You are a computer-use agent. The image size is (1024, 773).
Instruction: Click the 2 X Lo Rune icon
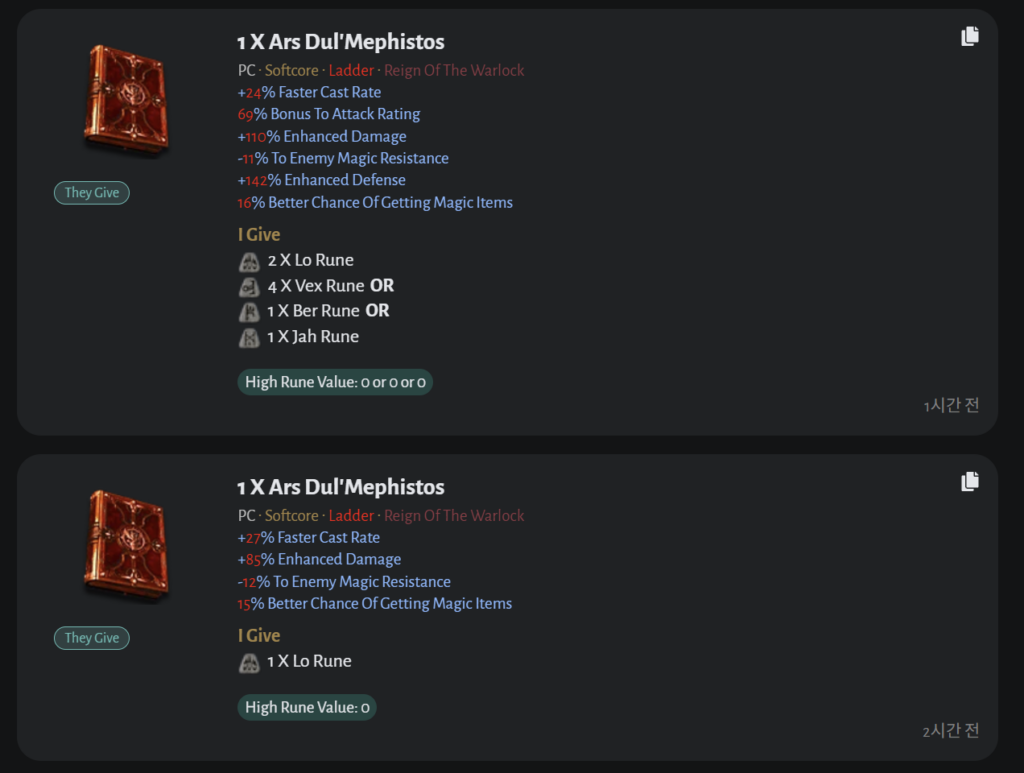click(249, 262)
